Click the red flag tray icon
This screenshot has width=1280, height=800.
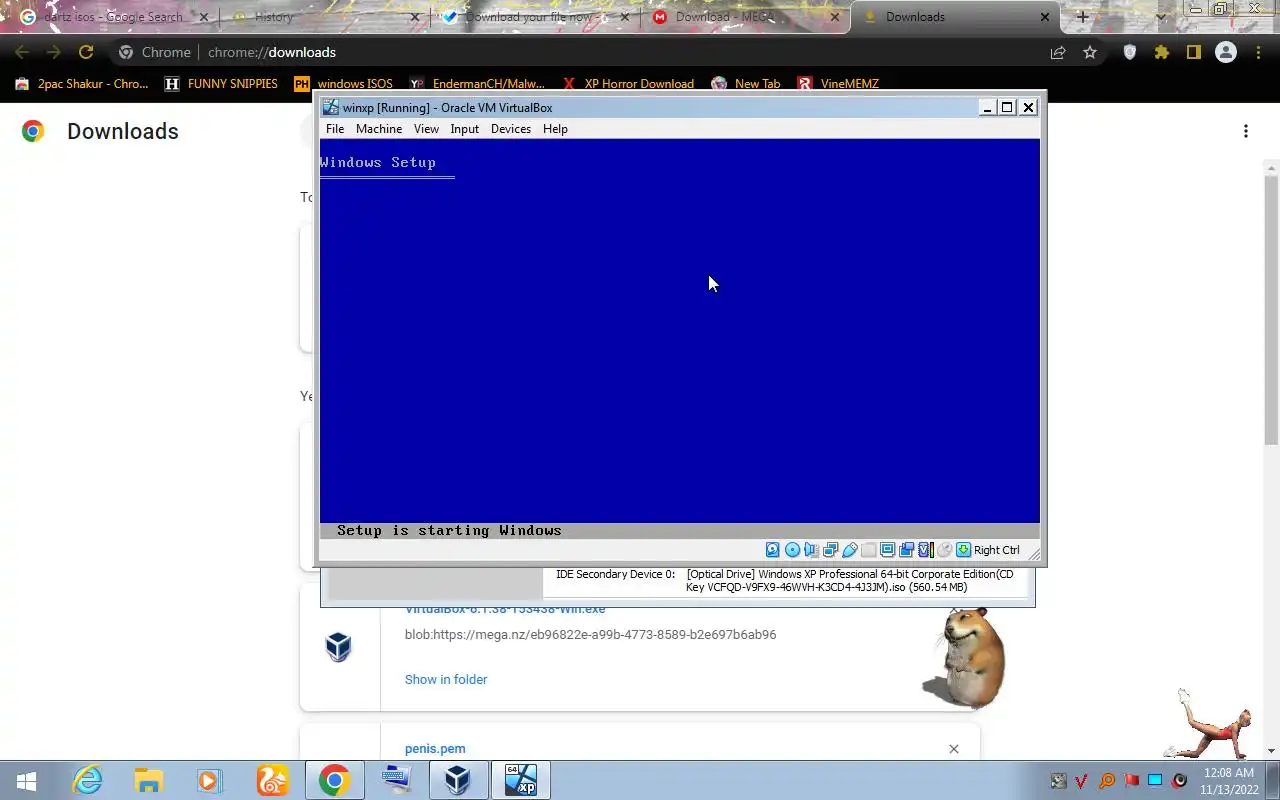click(x=1131, y=781)
